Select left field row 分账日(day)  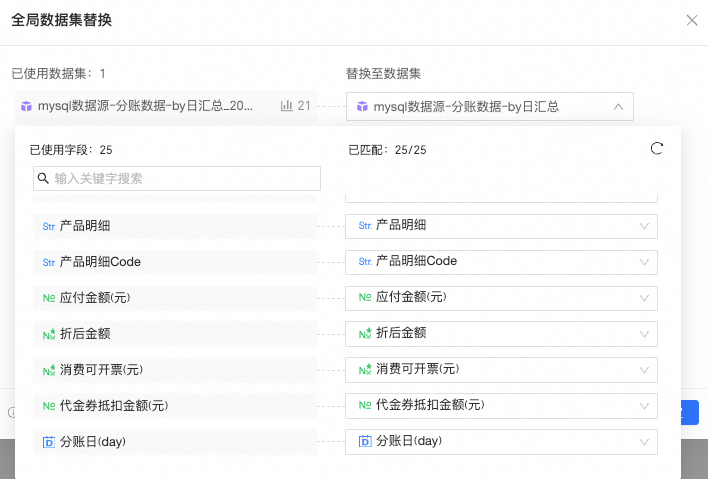[175, 442]
